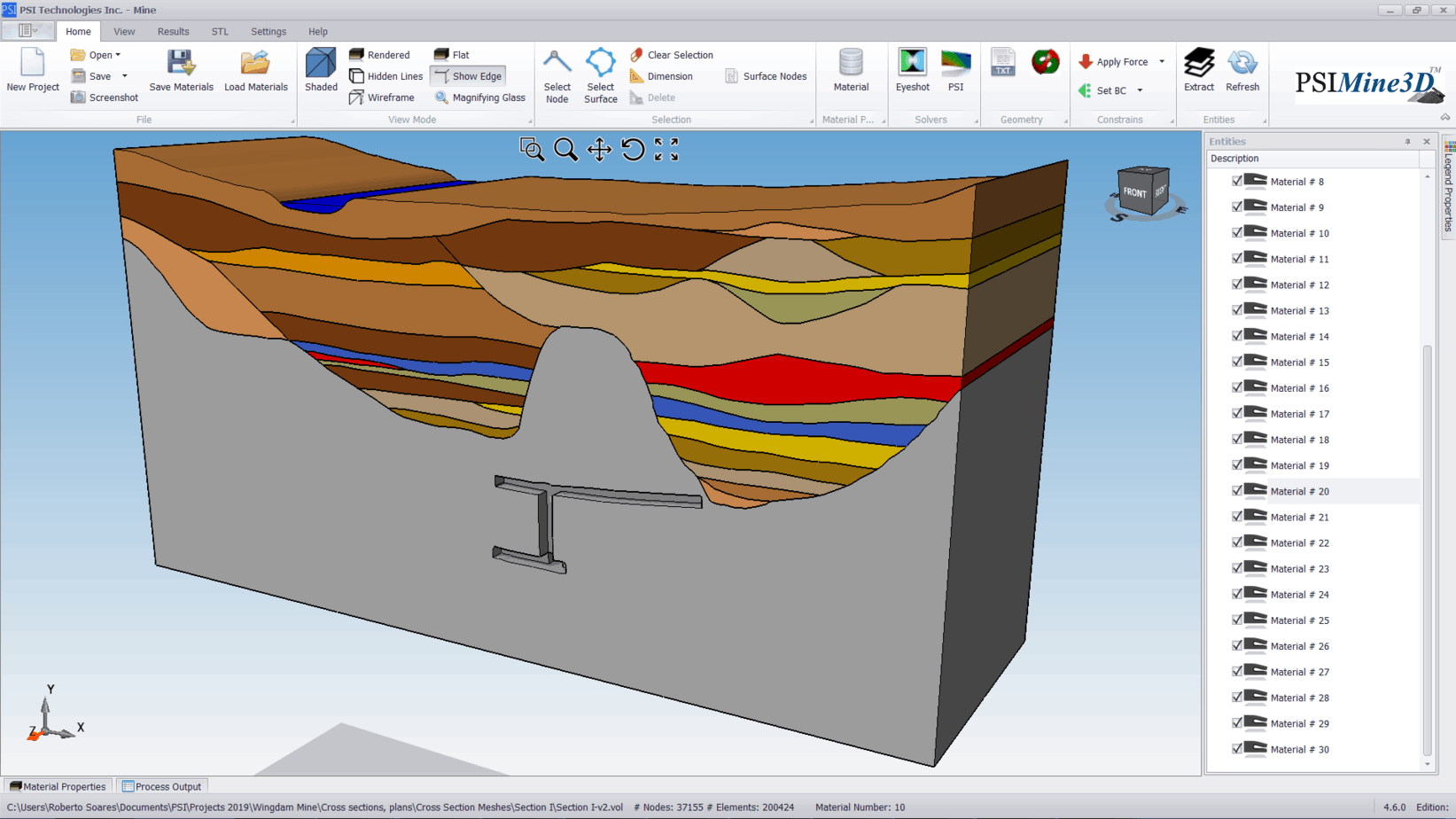Open the Help ribbon tab

(x=317, y=31)
